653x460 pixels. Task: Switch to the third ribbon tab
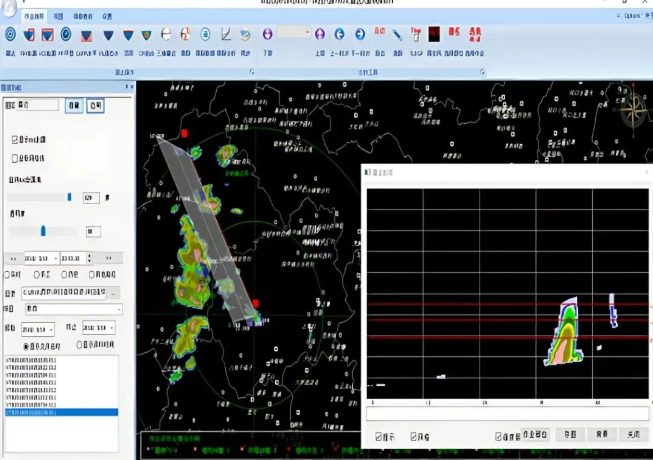83,16
